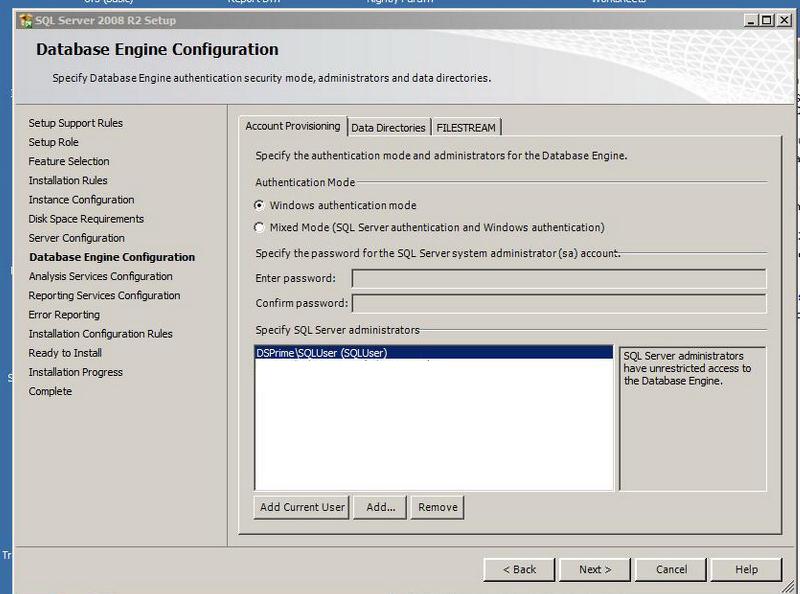Switch to the Account Provisioning tab
Viewport: 800px width, 594px height.
tap(293, 126)
